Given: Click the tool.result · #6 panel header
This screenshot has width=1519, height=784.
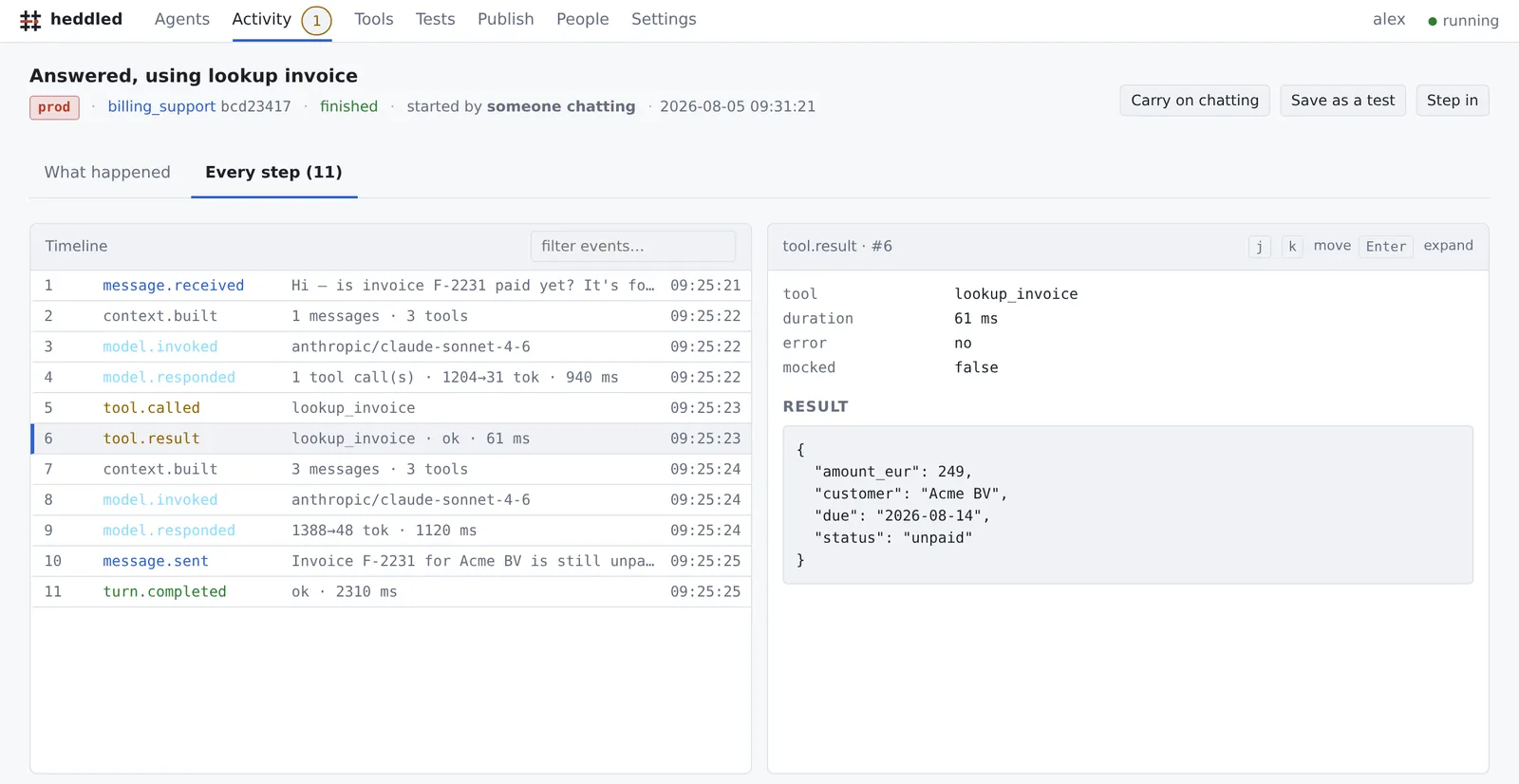Looking at the screenshot, I should (837, 246).
